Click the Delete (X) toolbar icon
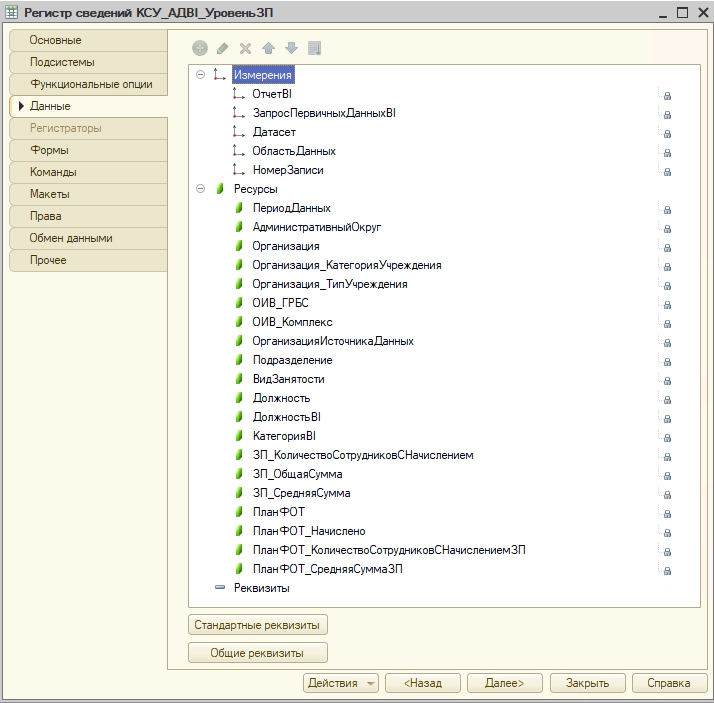714x703 pixels. tap(245, 48)
